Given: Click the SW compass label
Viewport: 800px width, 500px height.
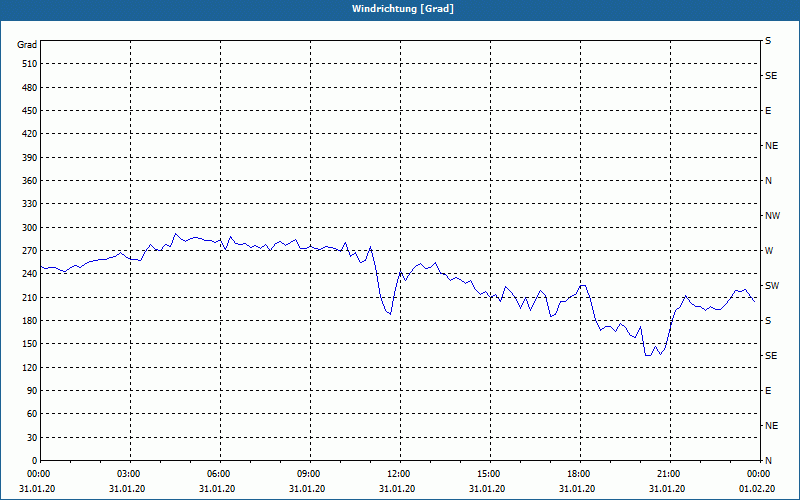Looking at the screenshot, I should [772, 286].
